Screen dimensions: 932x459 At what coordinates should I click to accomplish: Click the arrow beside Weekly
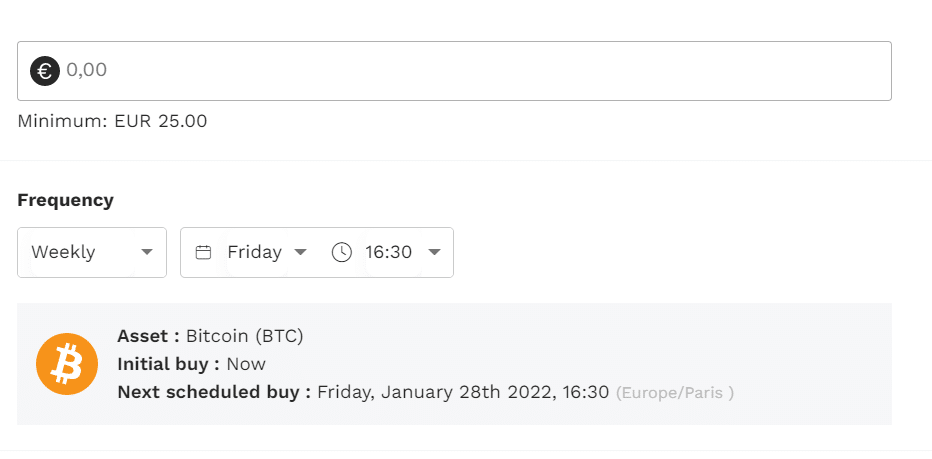tap(147, 252)
